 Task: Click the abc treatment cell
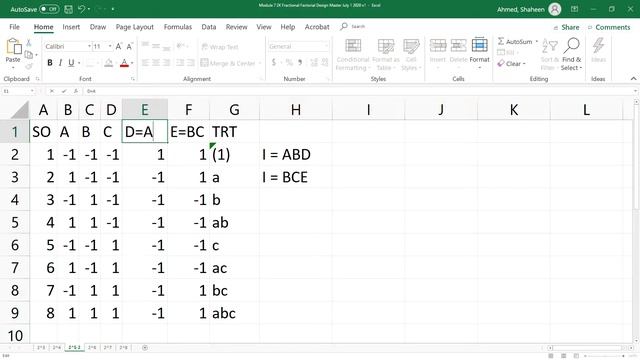[x=234, y=313]
